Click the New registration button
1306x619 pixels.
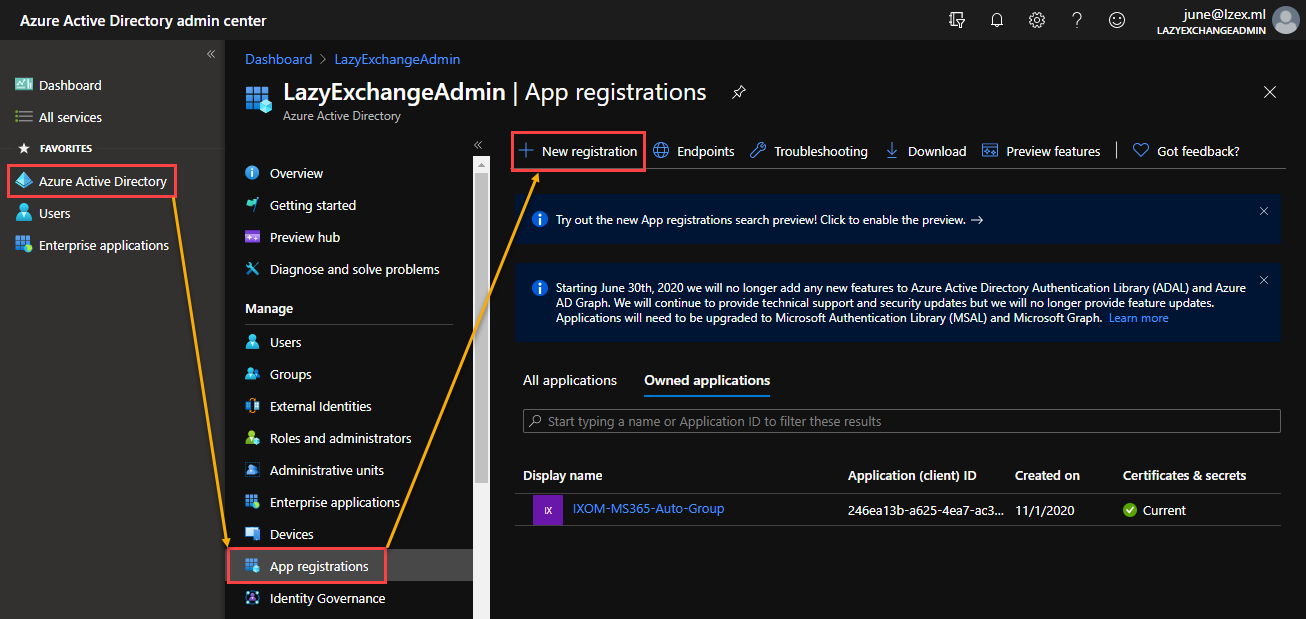point(578,151)
